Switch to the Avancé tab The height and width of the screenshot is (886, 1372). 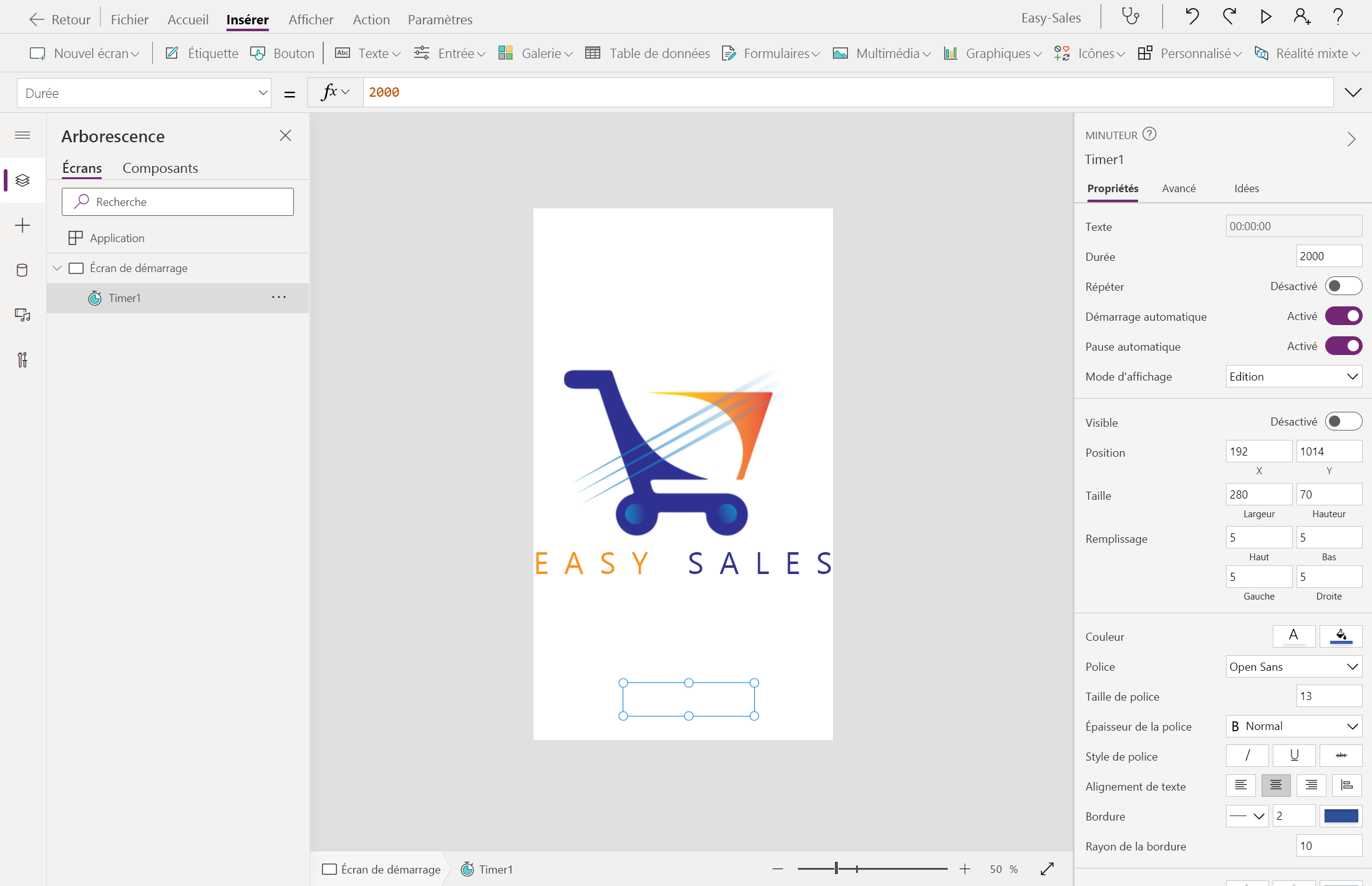(x=1179, y=188)
